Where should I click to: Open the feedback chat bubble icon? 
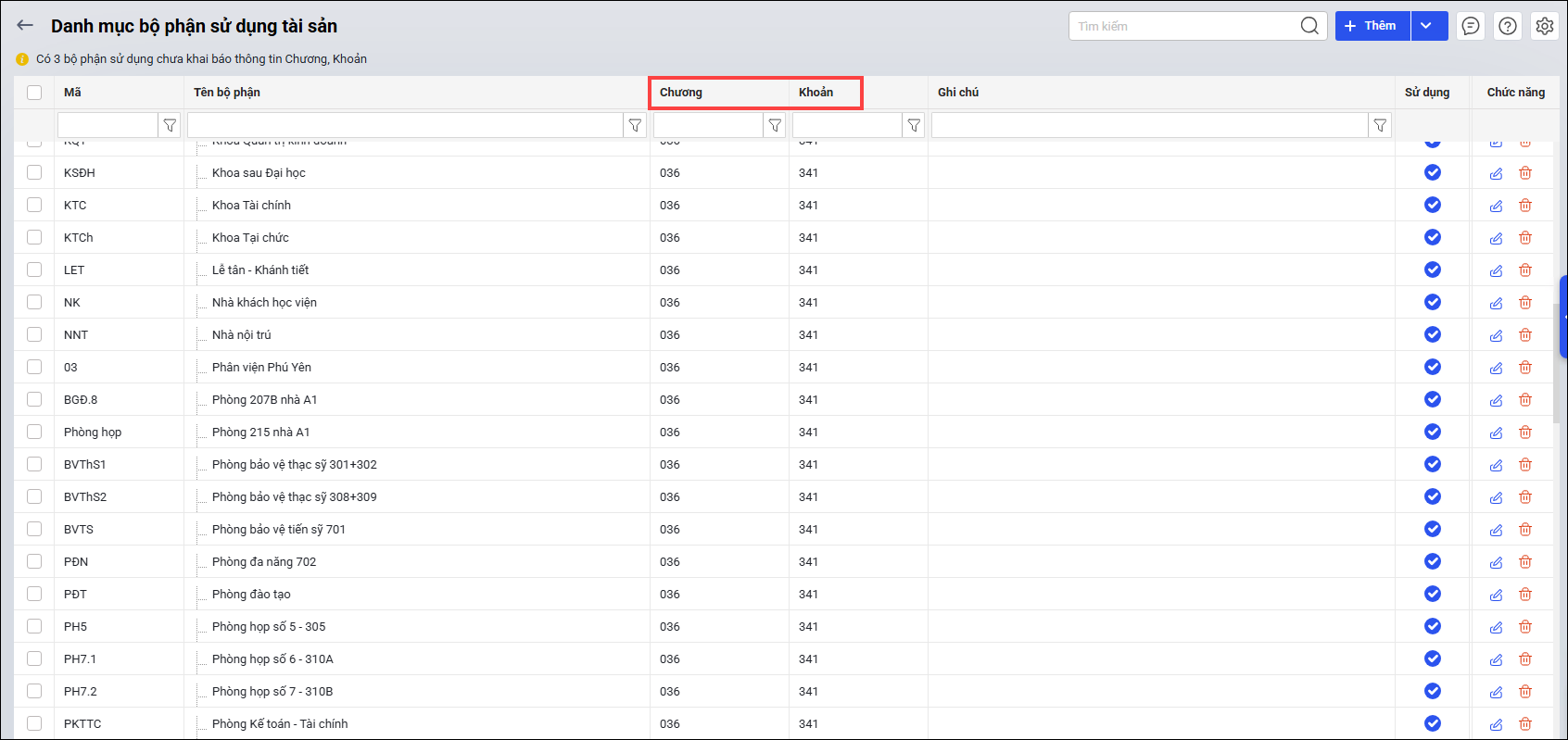tap(1471, 26)
